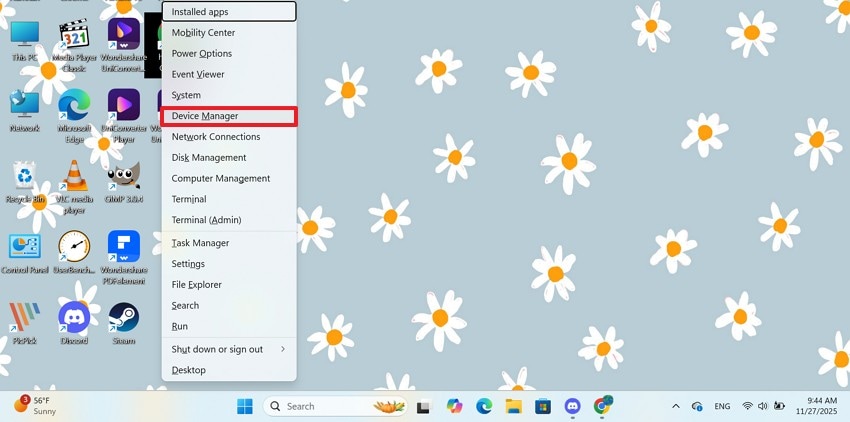
Task: Open Mobility Center
Action: click(229, 33)
